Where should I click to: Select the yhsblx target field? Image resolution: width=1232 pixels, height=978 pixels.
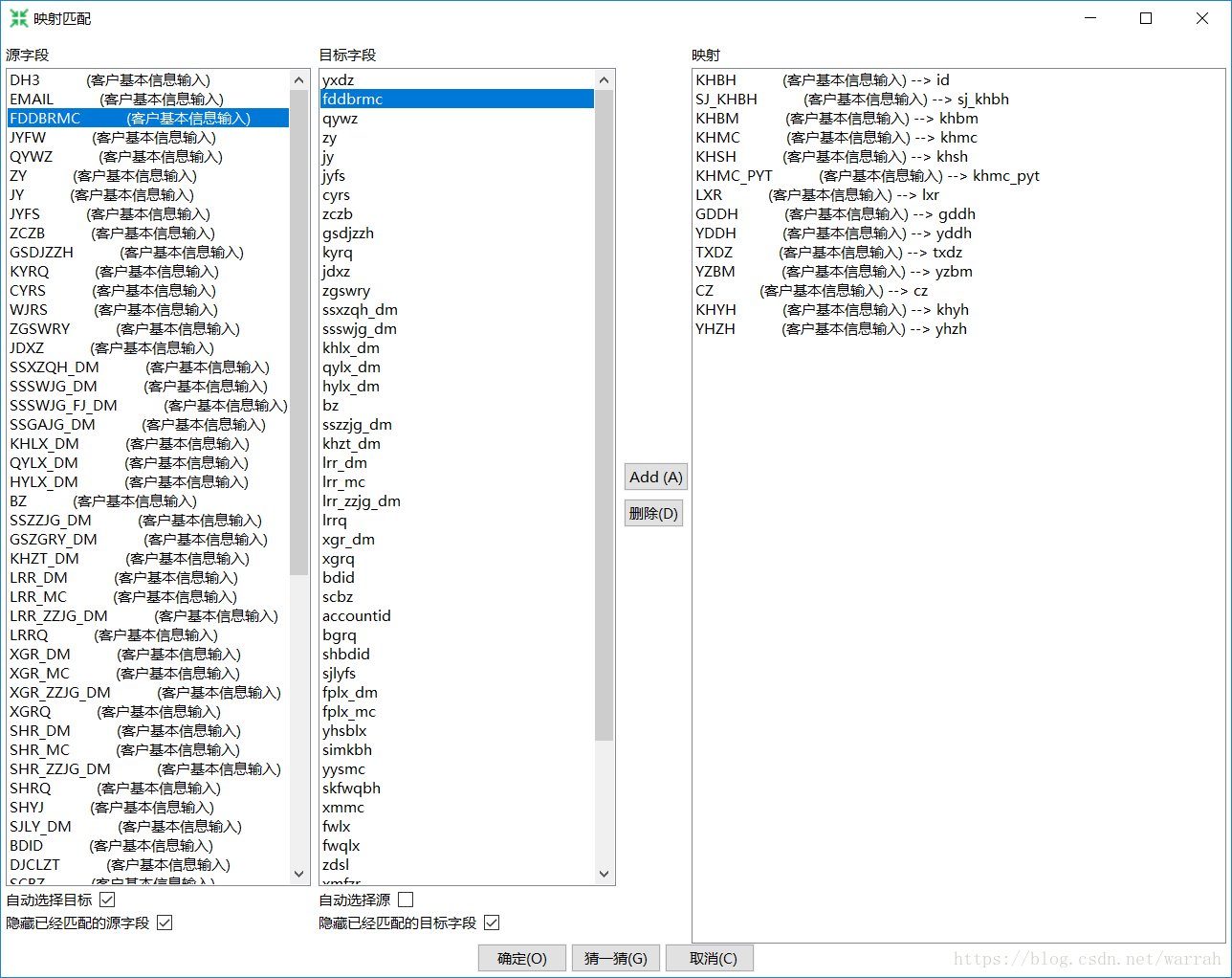[456, 731]
